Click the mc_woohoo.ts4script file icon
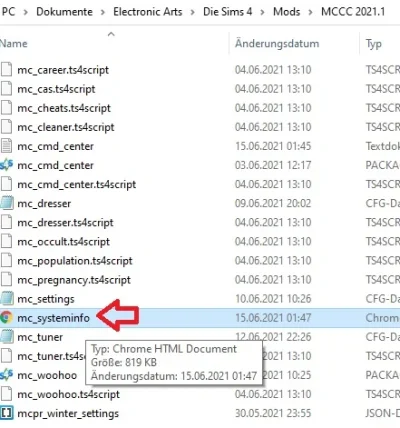Screen dimensions: 400x428 [6, 394]
